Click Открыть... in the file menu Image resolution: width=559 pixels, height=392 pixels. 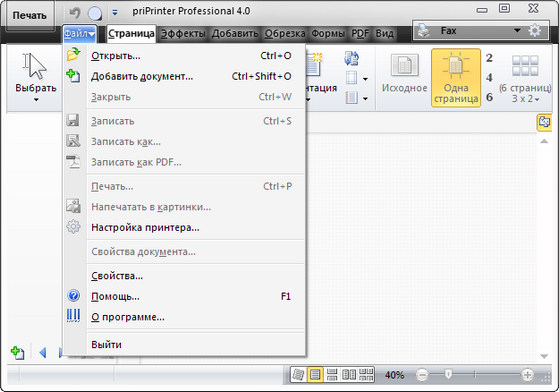pos(185,56)
